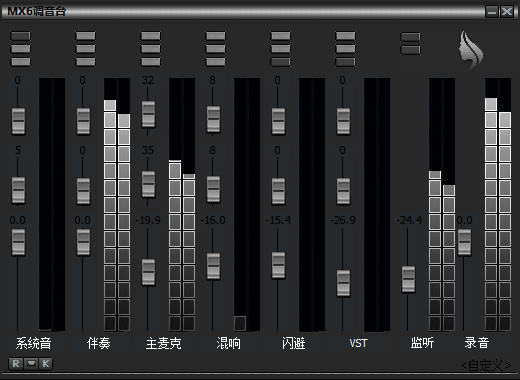Toggle the middle switch above 闪避 channel
Screen dimensions: 520x380
(280, 49)
